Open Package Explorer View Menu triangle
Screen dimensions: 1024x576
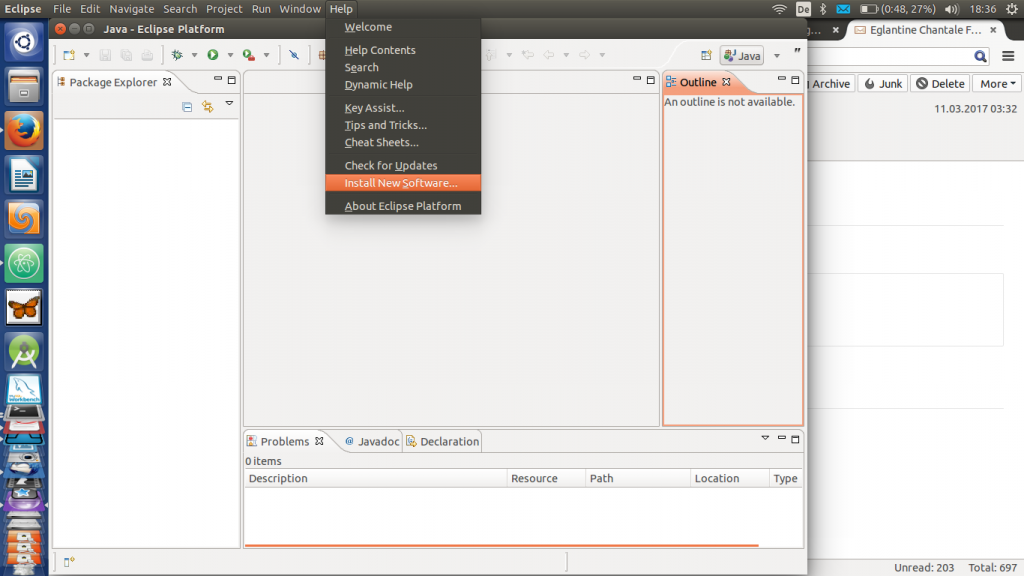229,103
